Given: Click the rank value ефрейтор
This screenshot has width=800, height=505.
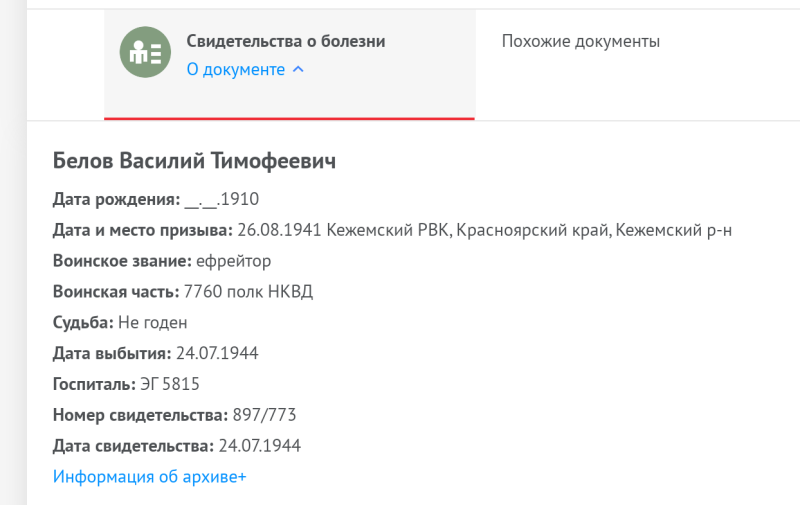Looking at the screenshot, I should (x=234, y=261).
